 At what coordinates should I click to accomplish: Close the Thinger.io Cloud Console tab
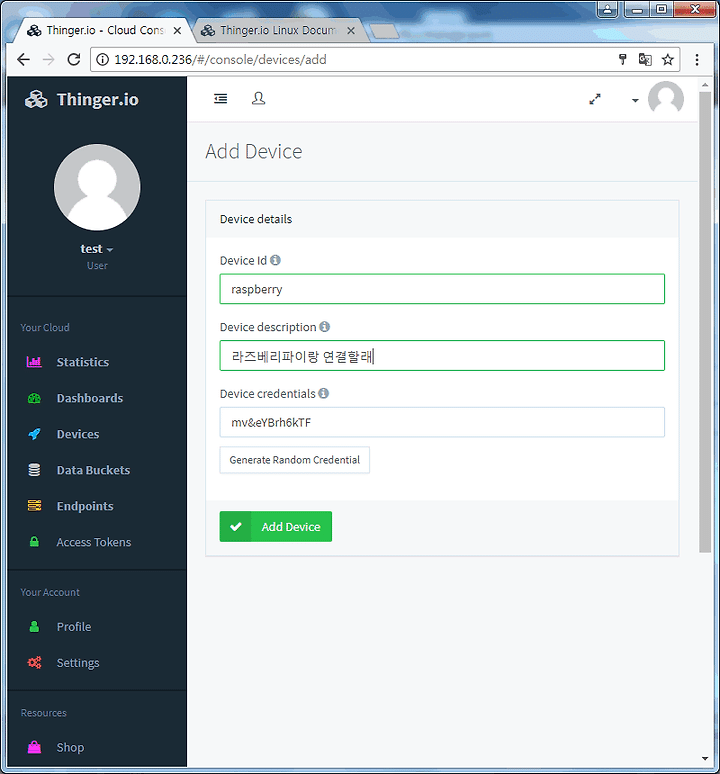click(x=177, y=31)
